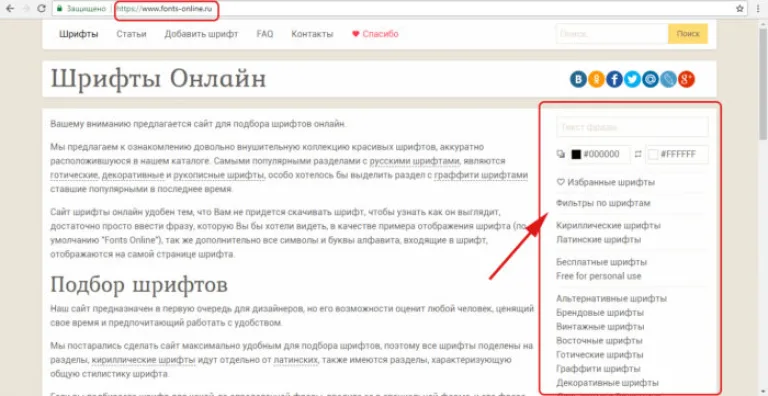Open the FAQ menu item
This screenshot has width=768, height=396.
tap(265, 34)
